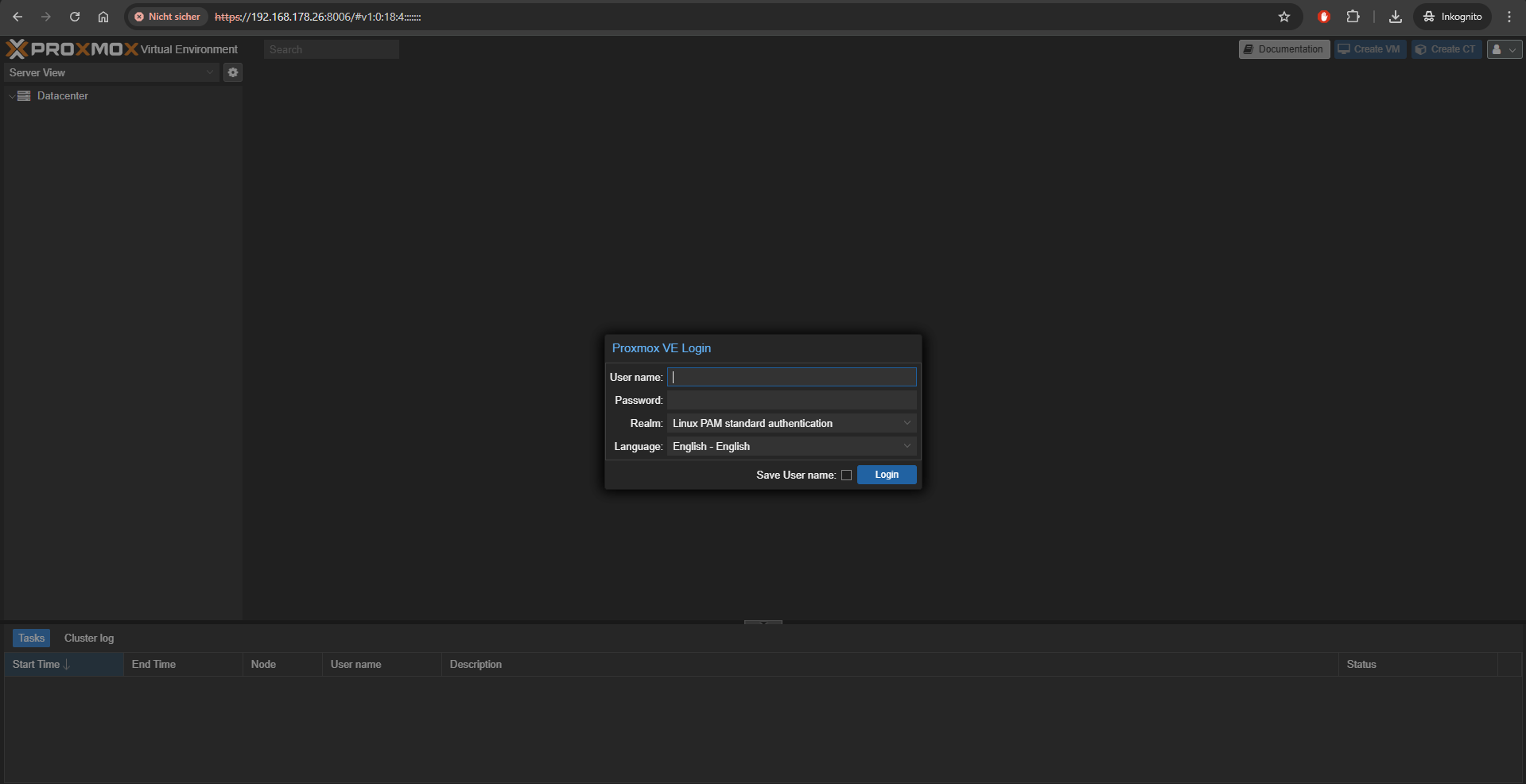Sort by Description column header
The width and height of the screenshot is (1526, 784).
890,665
